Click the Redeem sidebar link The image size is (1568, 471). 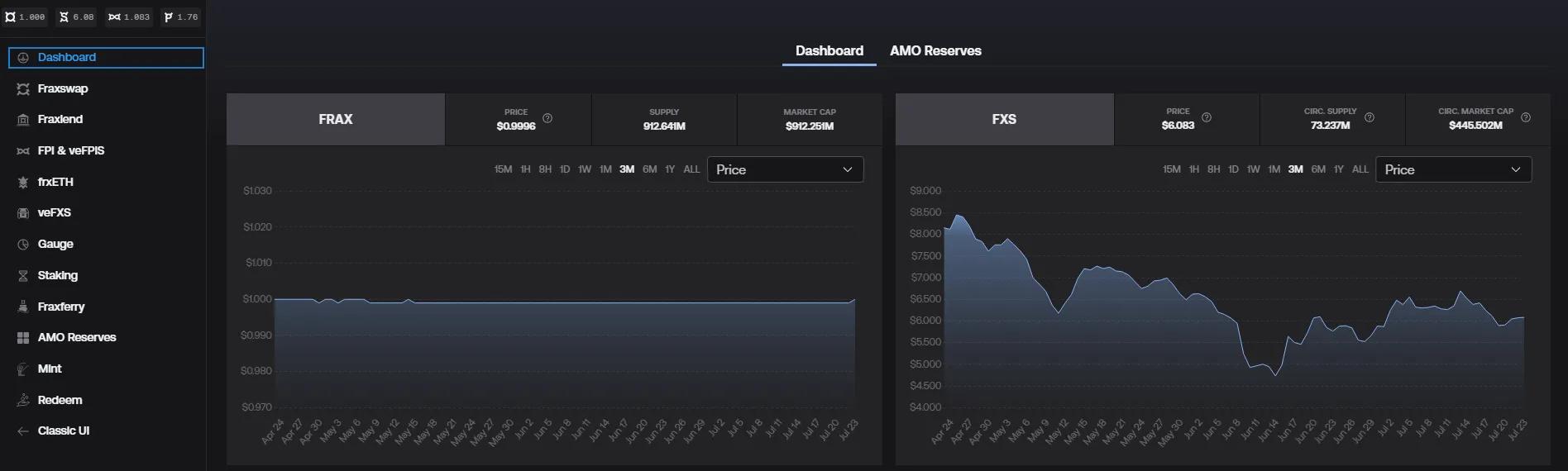(x=60, y=400)
